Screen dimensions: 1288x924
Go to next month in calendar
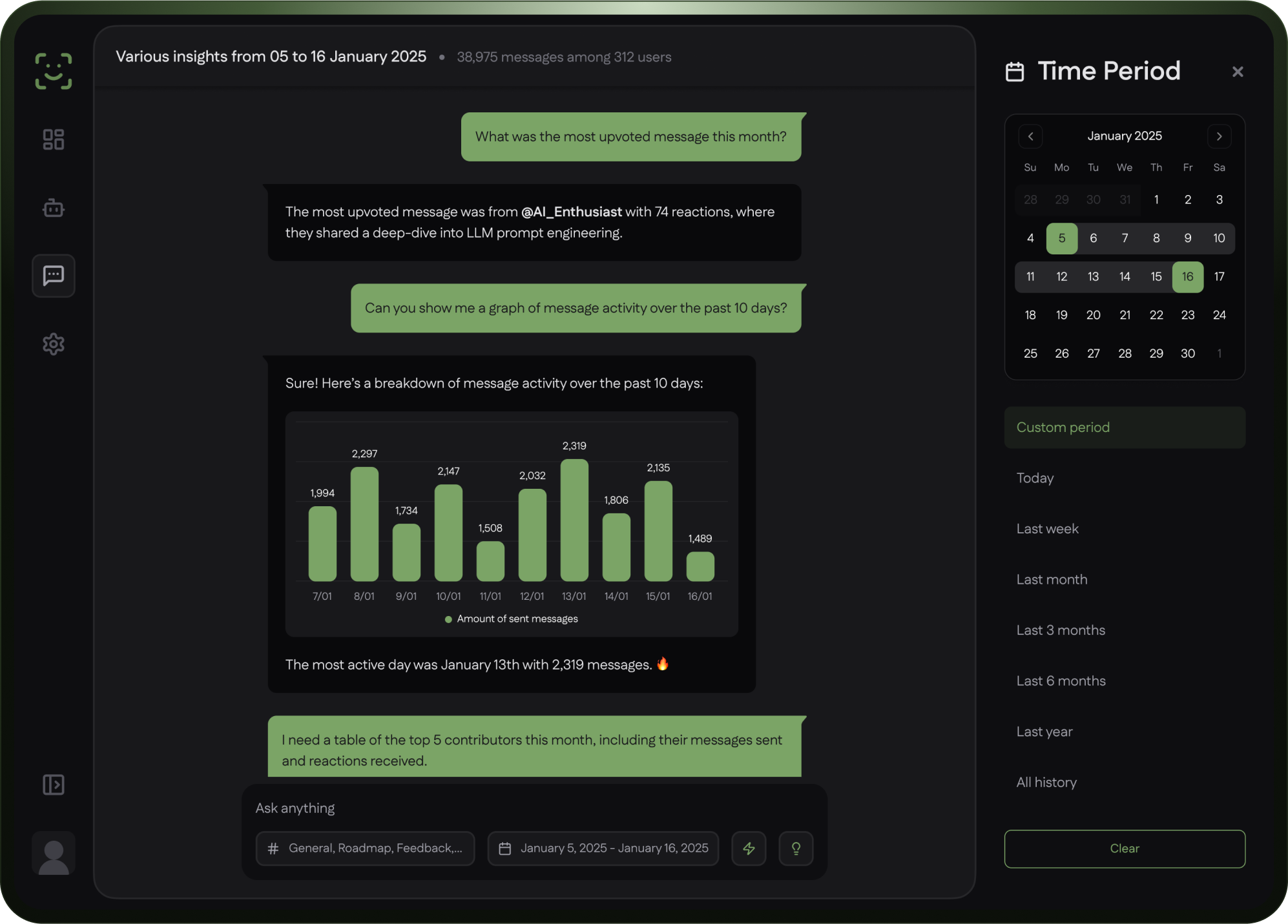point(1219,136)
